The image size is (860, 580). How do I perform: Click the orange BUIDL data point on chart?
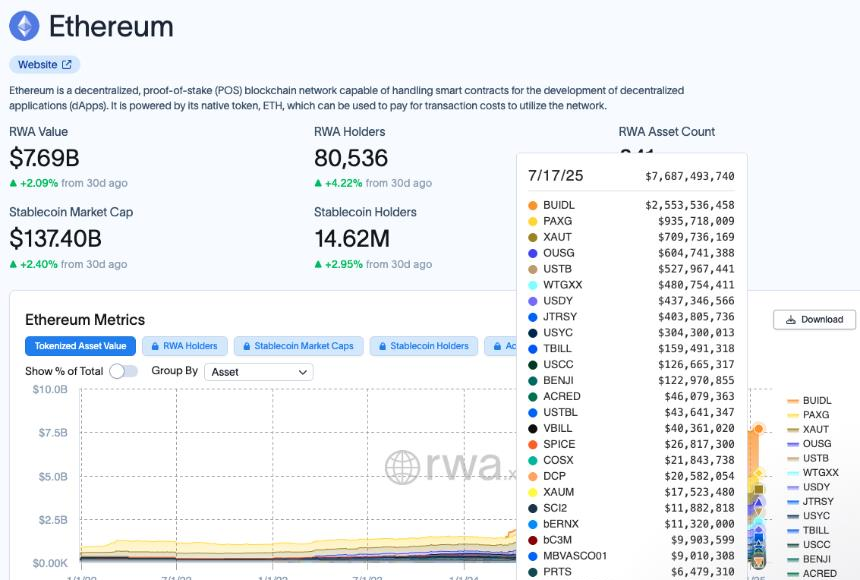pyautogui.click(x=758, y=429)
